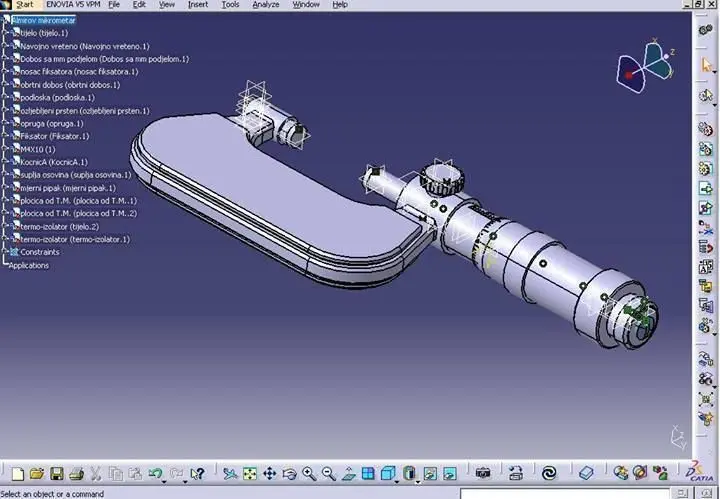Undo the last action

pos(155,473)
